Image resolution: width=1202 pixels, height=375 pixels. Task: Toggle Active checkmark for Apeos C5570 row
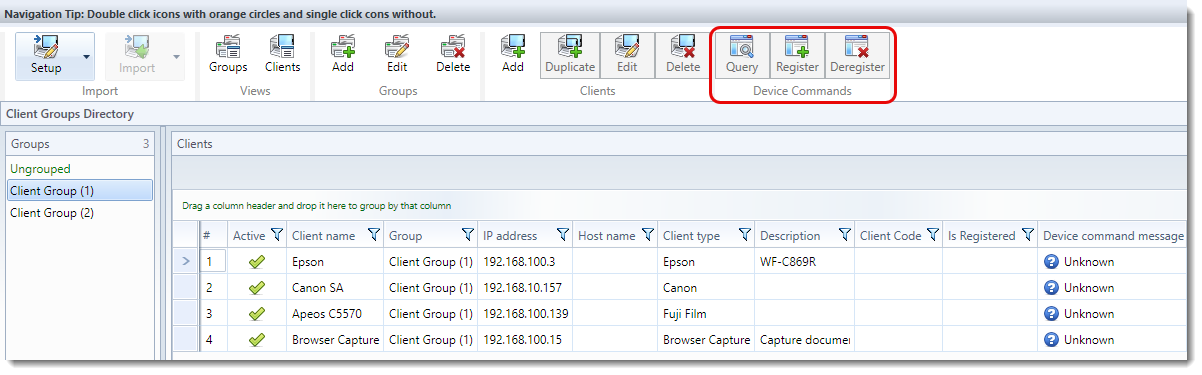coord(257,314)
